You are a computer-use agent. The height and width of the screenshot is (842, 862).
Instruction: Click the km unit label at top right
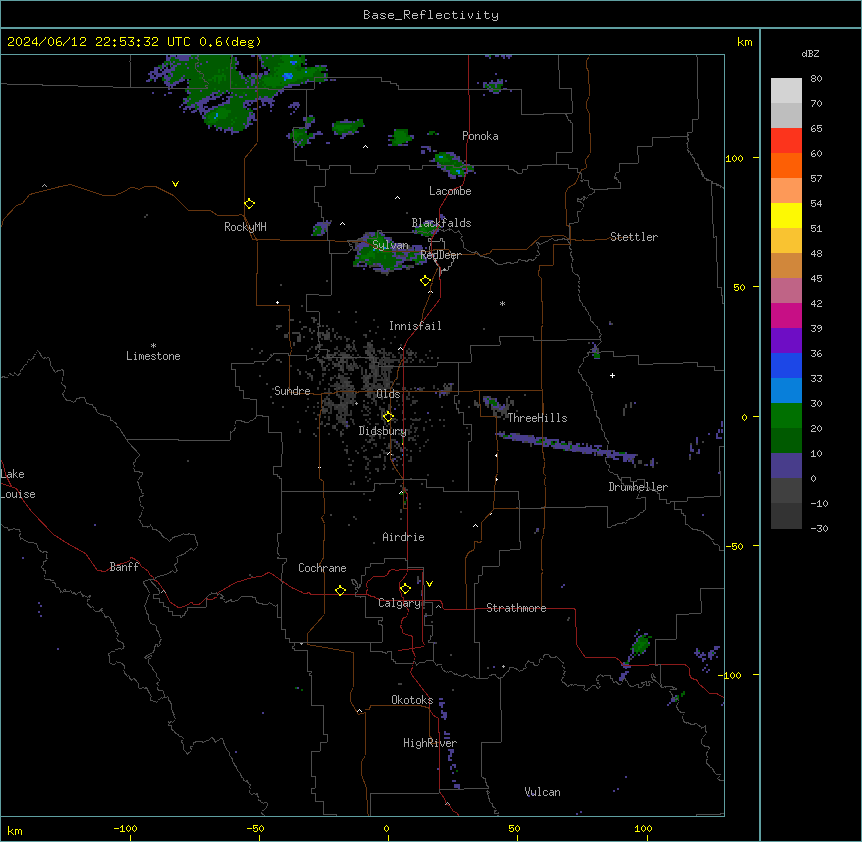pyautogui.click(x=744, y=42)
